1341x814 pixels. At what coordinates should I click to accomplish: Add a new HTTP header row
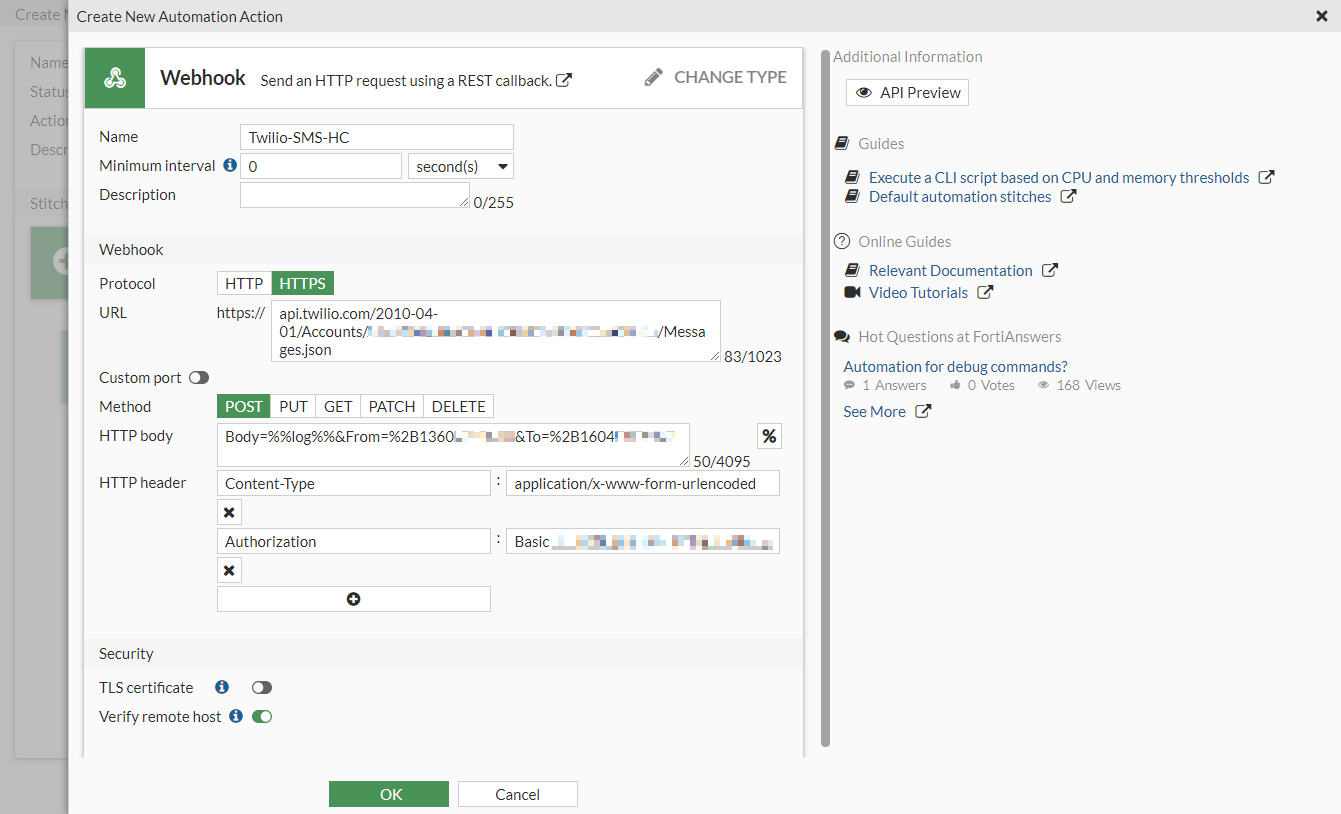pyautogui.click(x=353, y=599)
